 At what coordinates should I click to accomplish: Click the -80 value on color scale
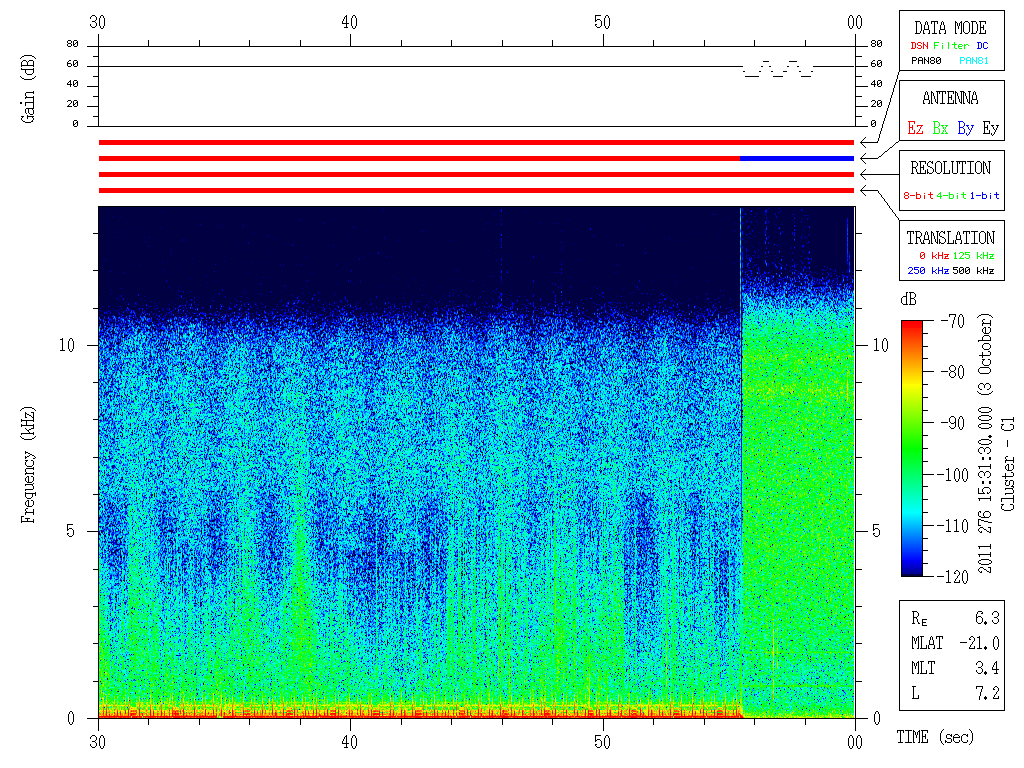coord(953,372)
